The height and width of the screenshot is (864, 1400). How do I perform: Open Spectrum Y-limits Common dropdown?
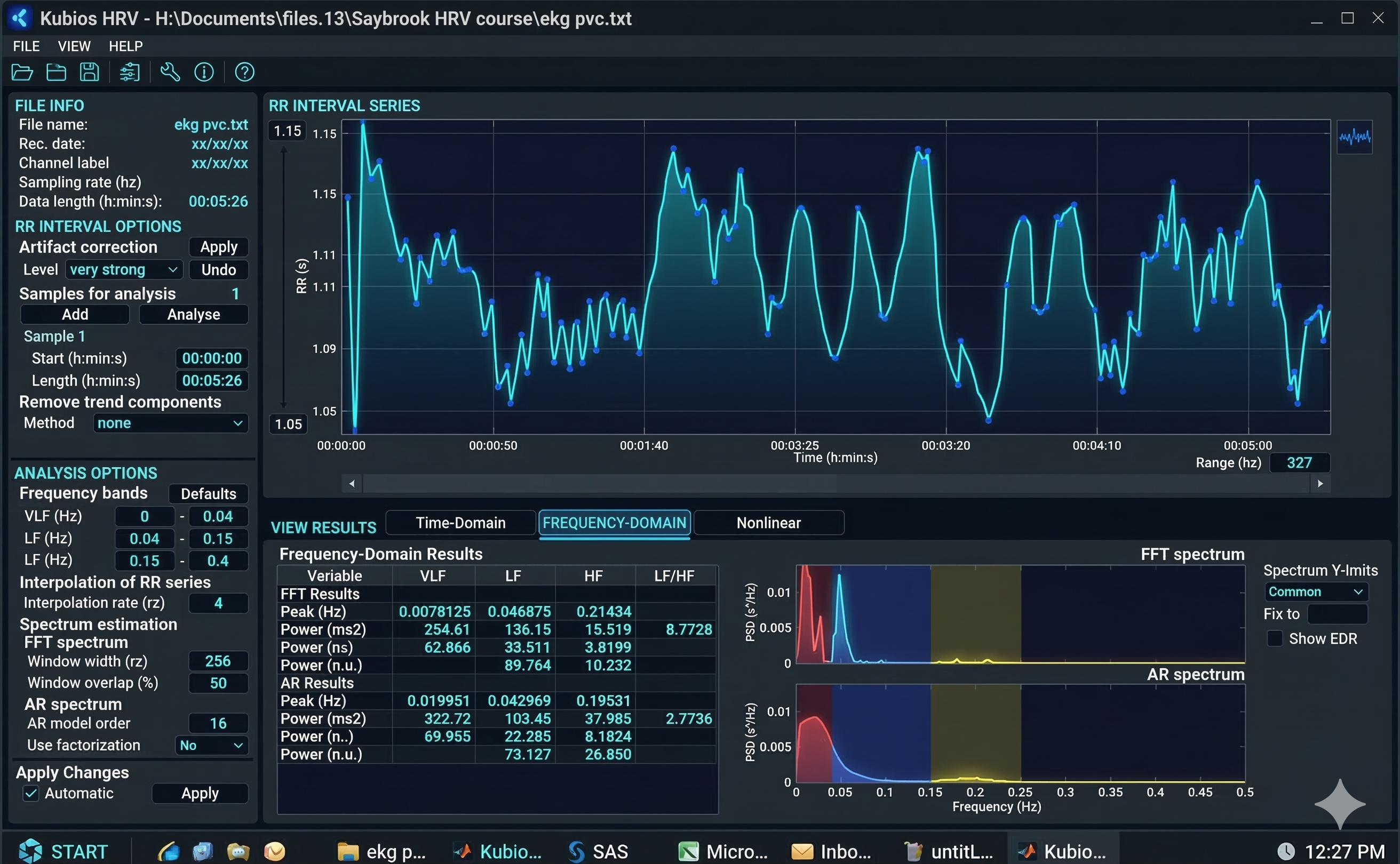(1315, 591)
